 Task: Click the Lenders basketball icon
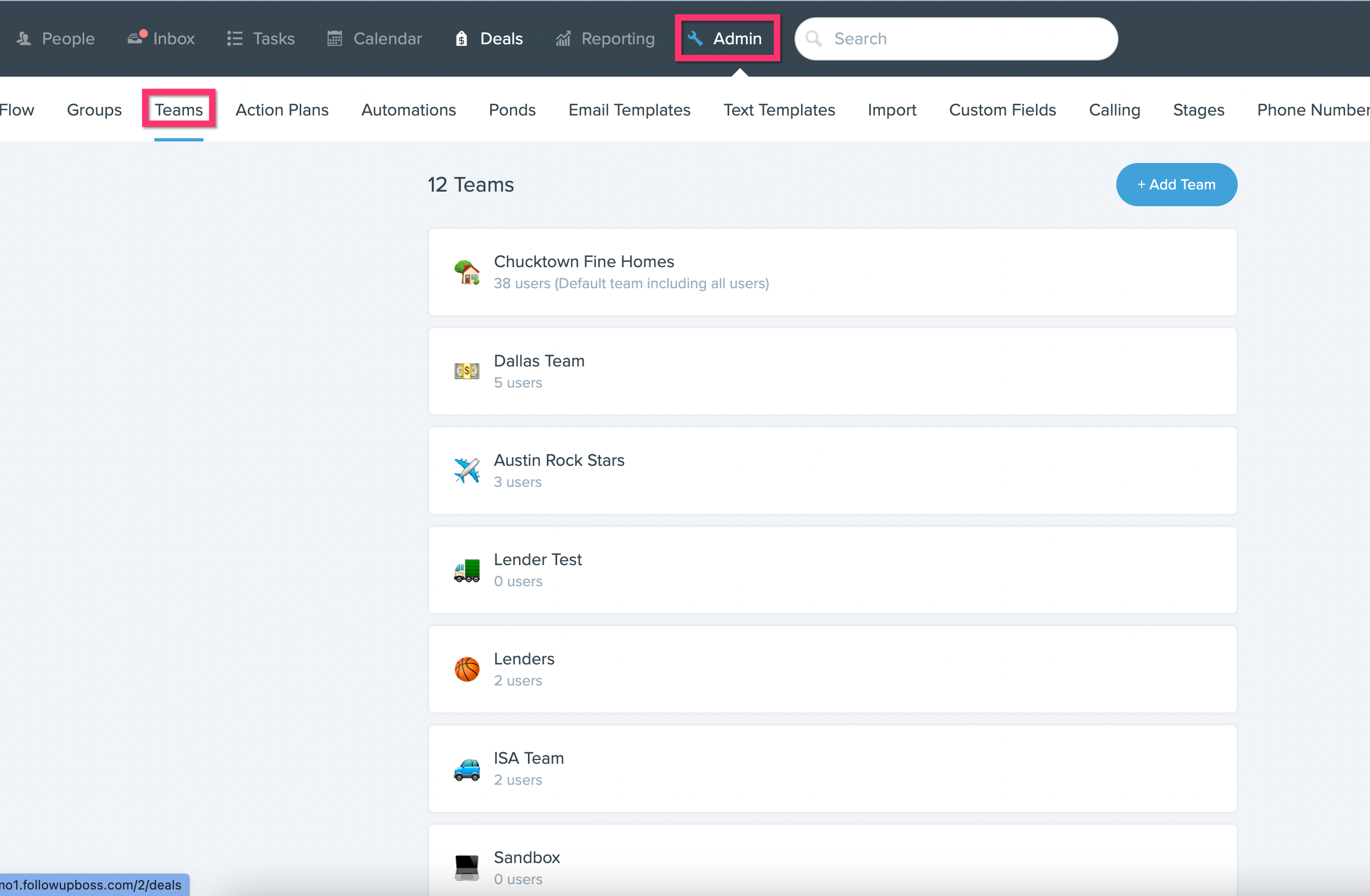click(467, 669)
